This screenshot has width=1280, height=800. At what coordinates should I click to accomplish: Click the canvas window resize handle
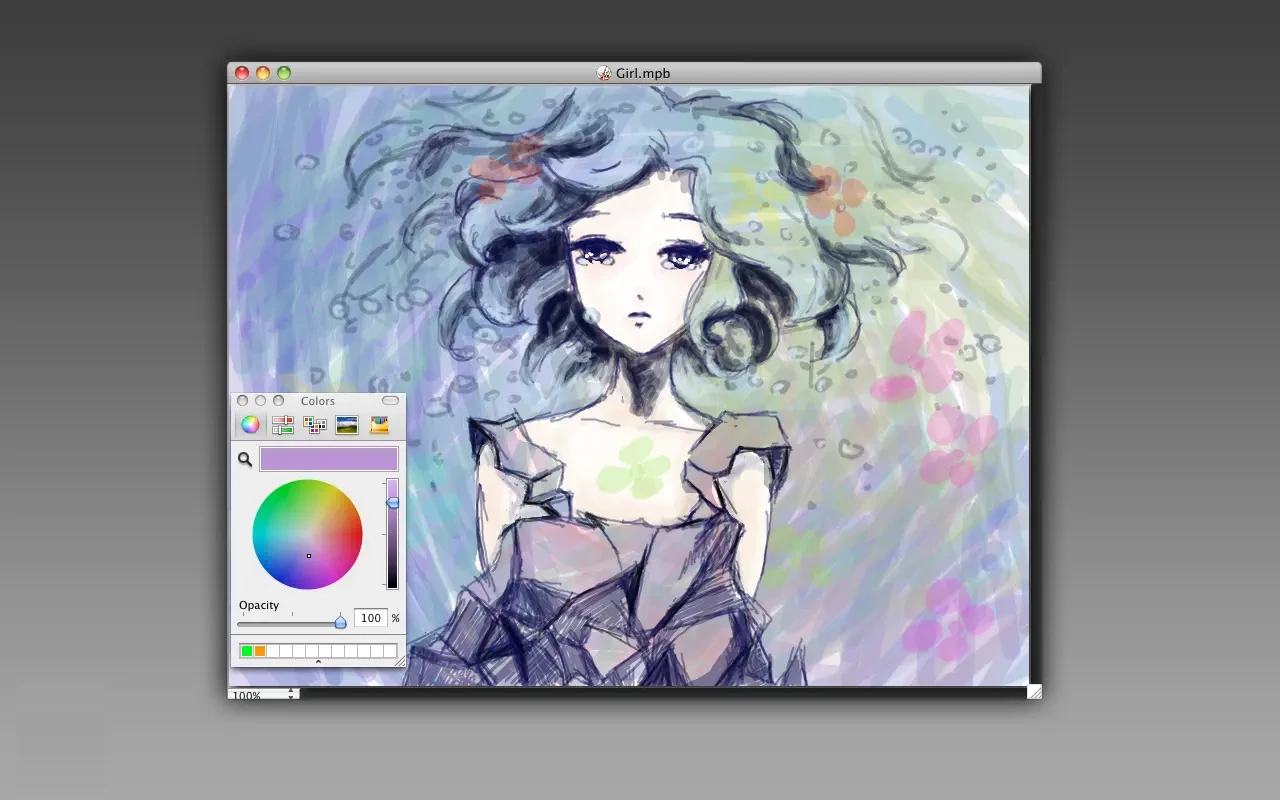point(1034,691)
